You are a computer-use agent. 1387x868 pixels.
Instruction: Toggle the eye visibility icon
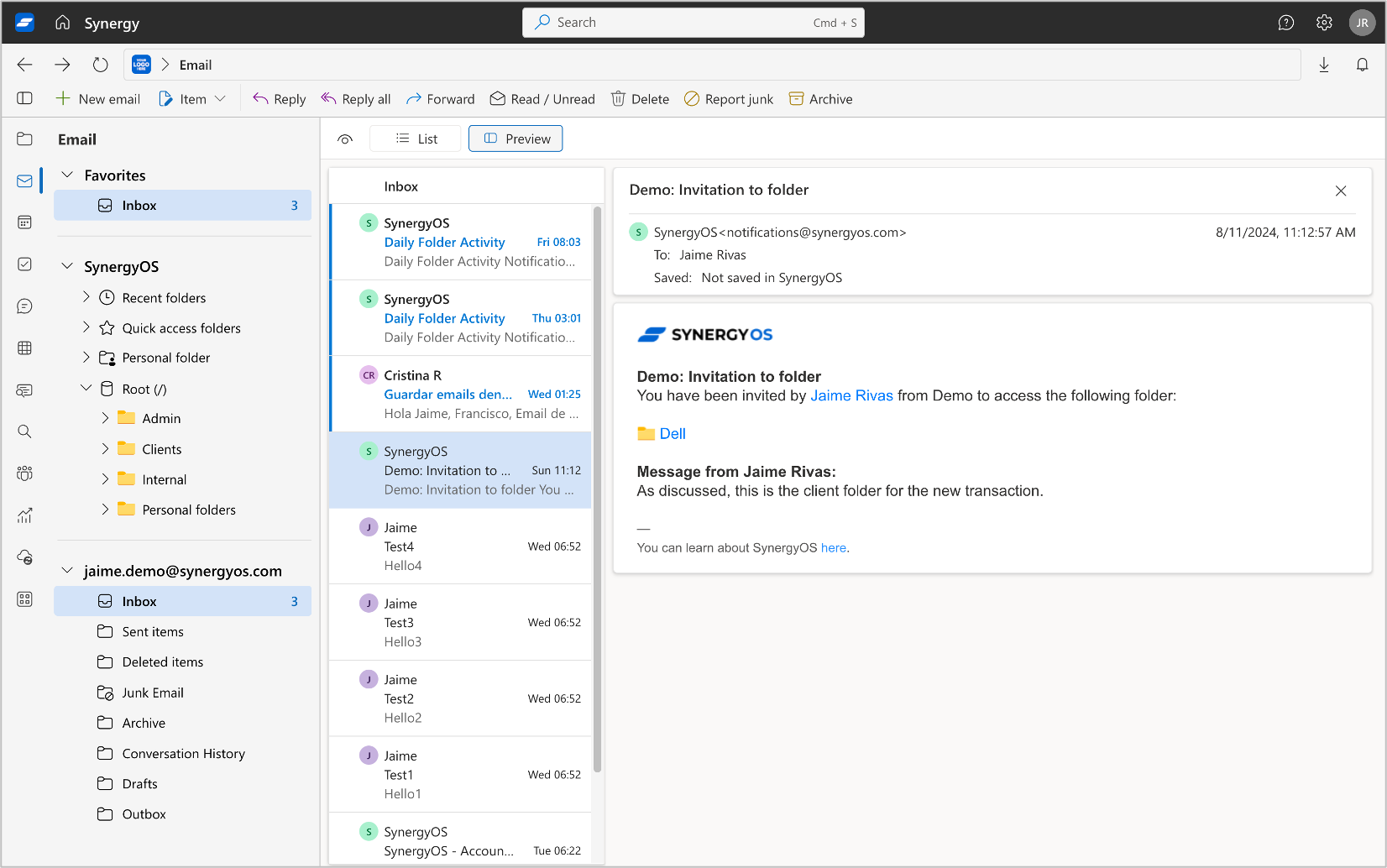point(345,139)
